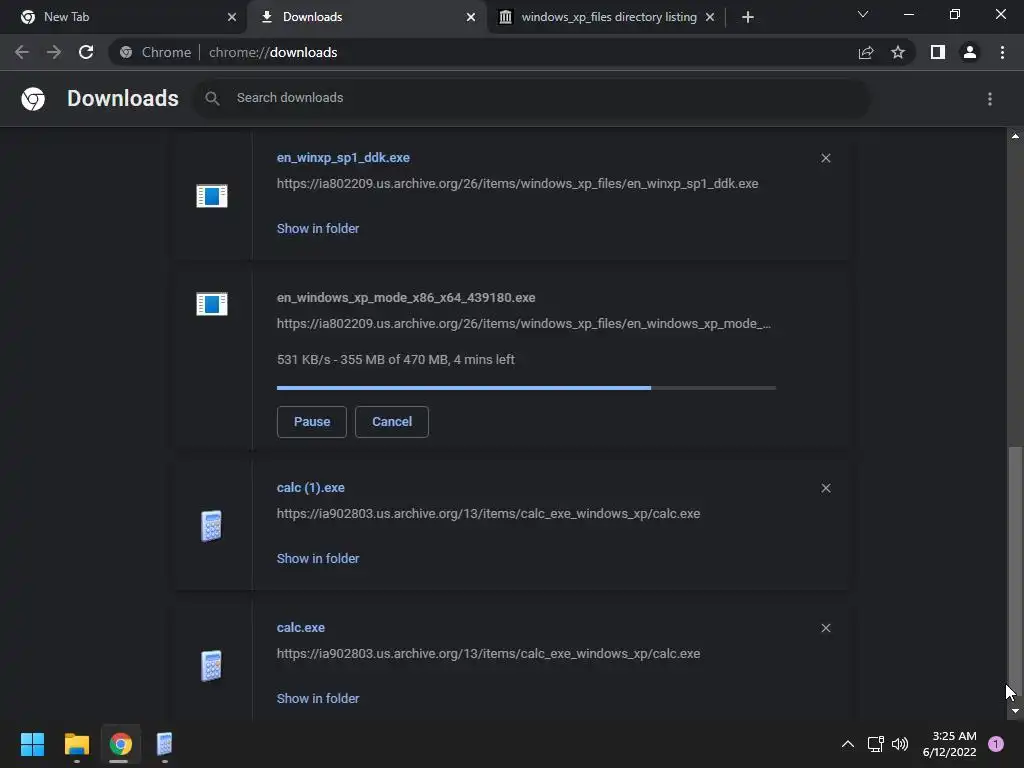Remove calc (1).exe from the list

pyautogui.click(x=825, y=488)
